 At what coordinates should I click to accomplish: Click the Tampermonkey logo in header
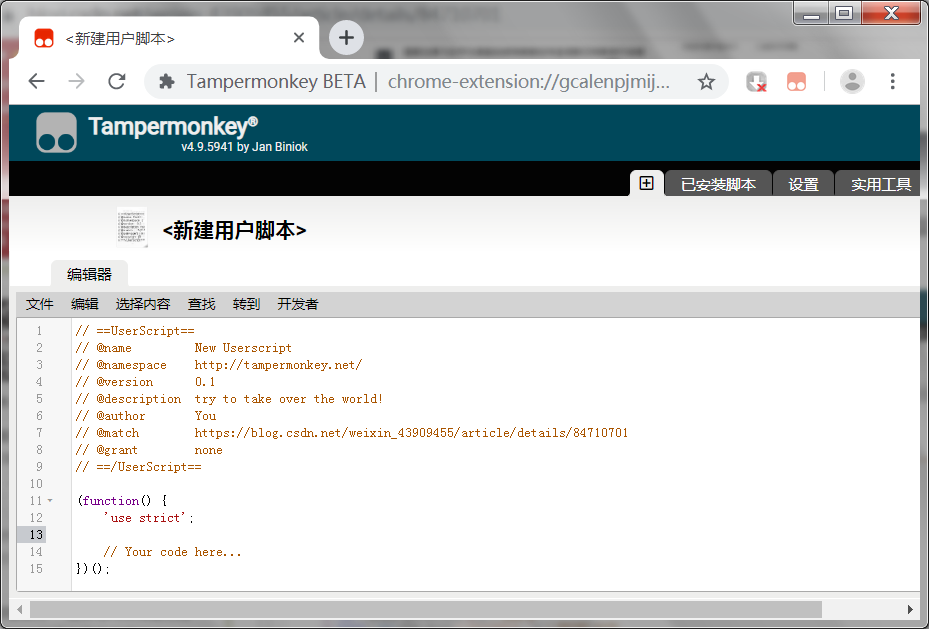click(x=56, y=133)
